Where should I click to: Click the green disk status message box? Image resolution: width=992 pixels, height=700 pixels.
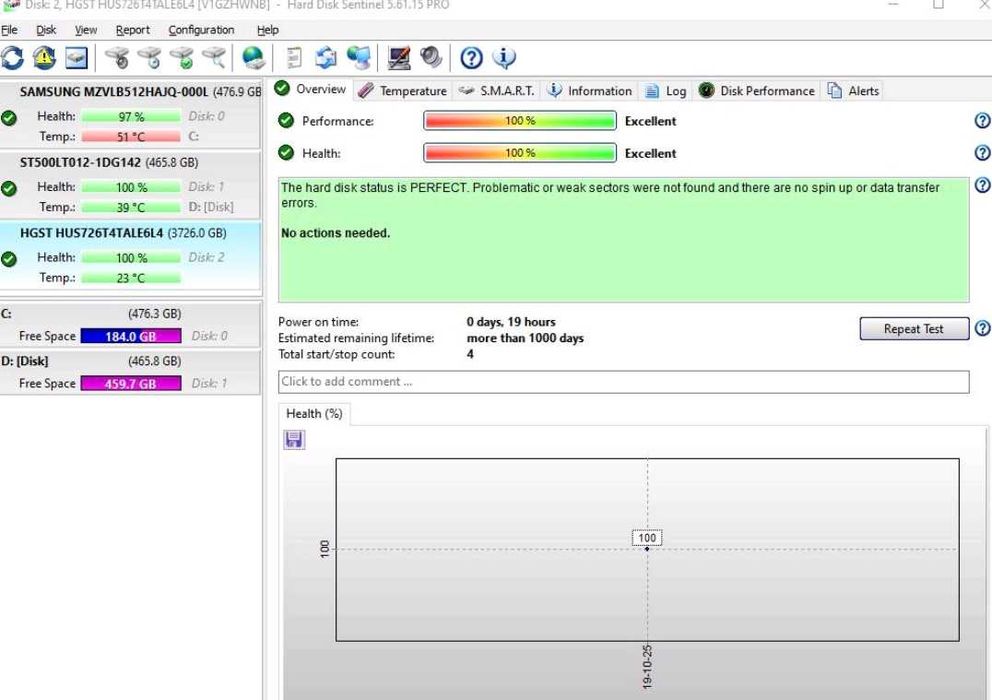click(x=623, y=240)
